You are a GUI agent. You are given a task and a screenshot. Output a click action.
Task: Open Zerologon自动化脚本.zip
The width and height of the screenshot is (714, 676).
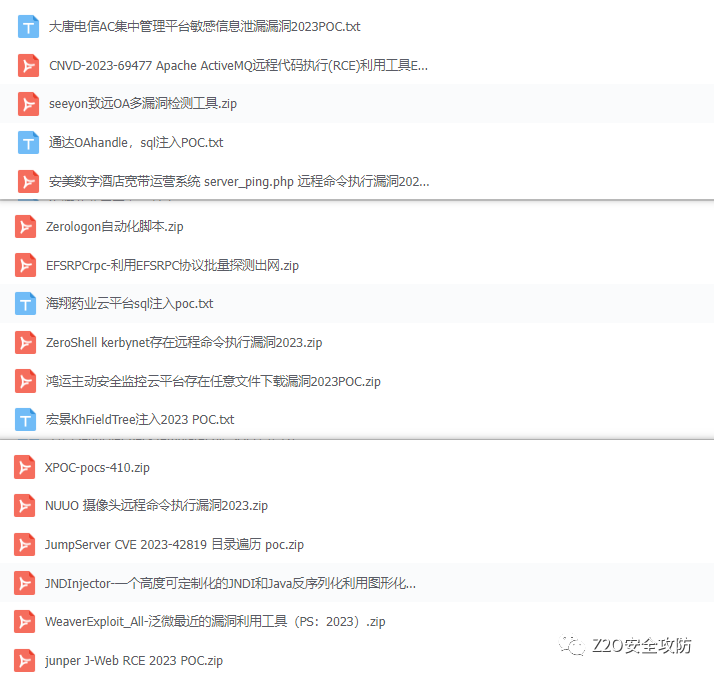pyautogui.click(x=115, y=226)
